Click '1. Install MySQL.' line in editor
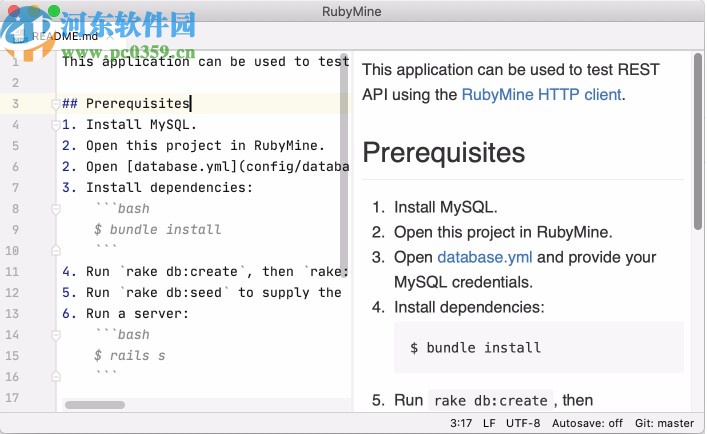707x434 pixels. click(129, 124)
